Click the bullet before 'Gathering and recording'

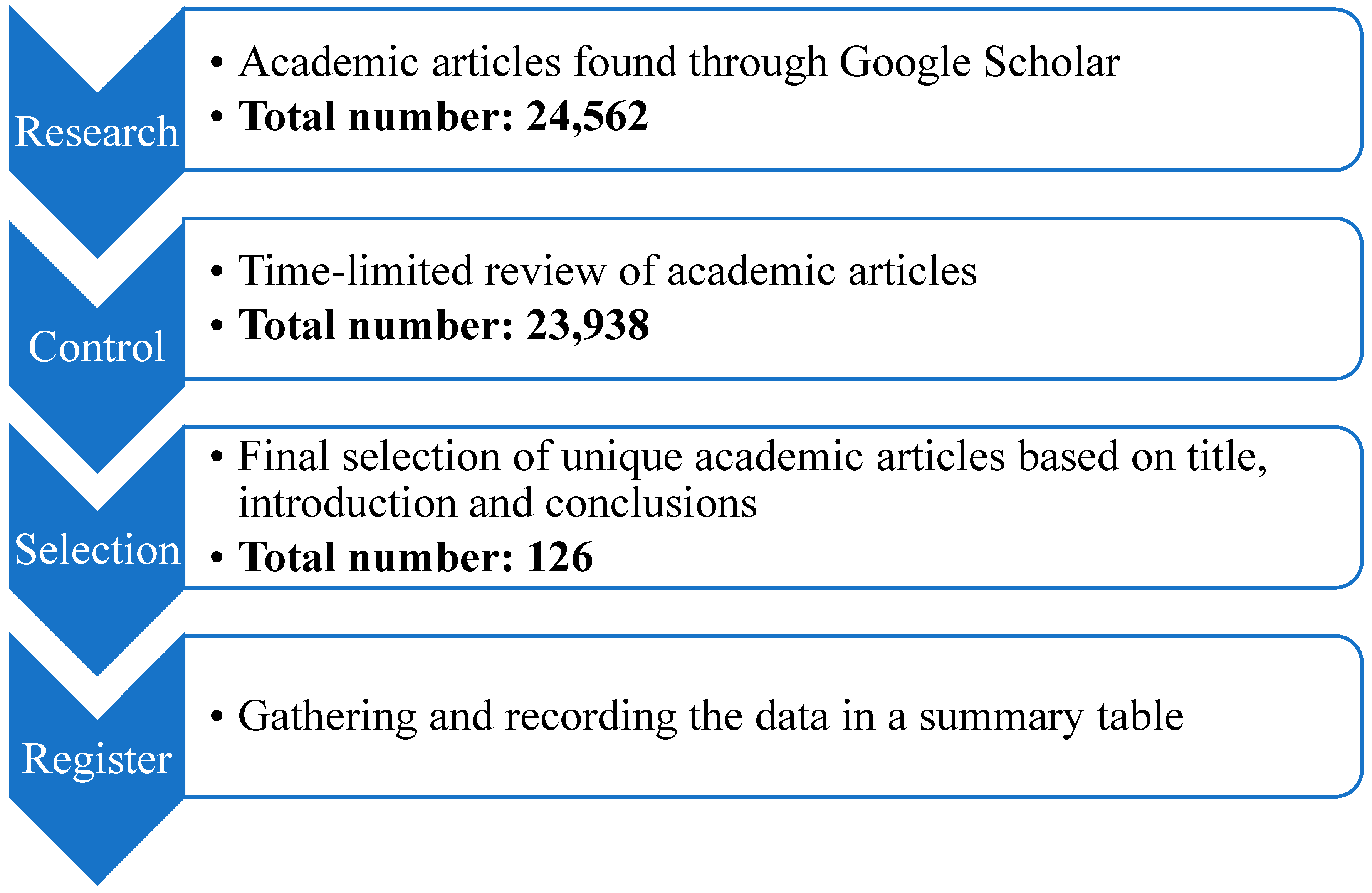click(x=217, y=716)
